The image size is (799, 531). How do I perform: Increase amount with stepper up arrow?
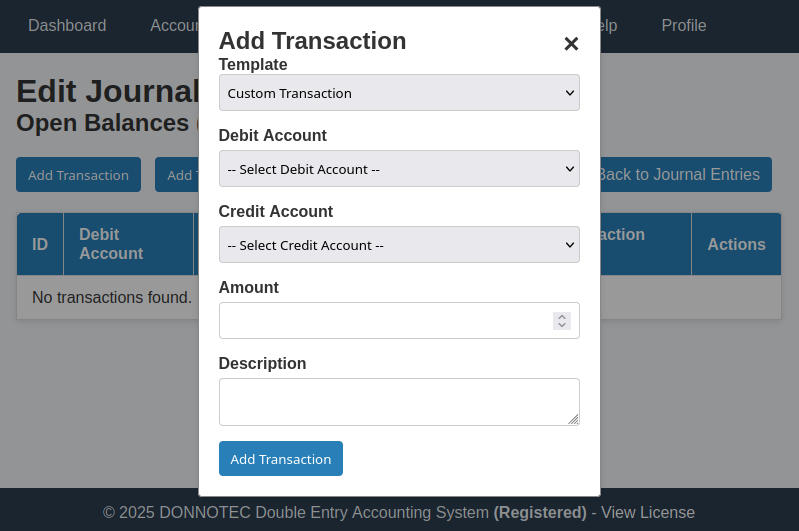562,316
